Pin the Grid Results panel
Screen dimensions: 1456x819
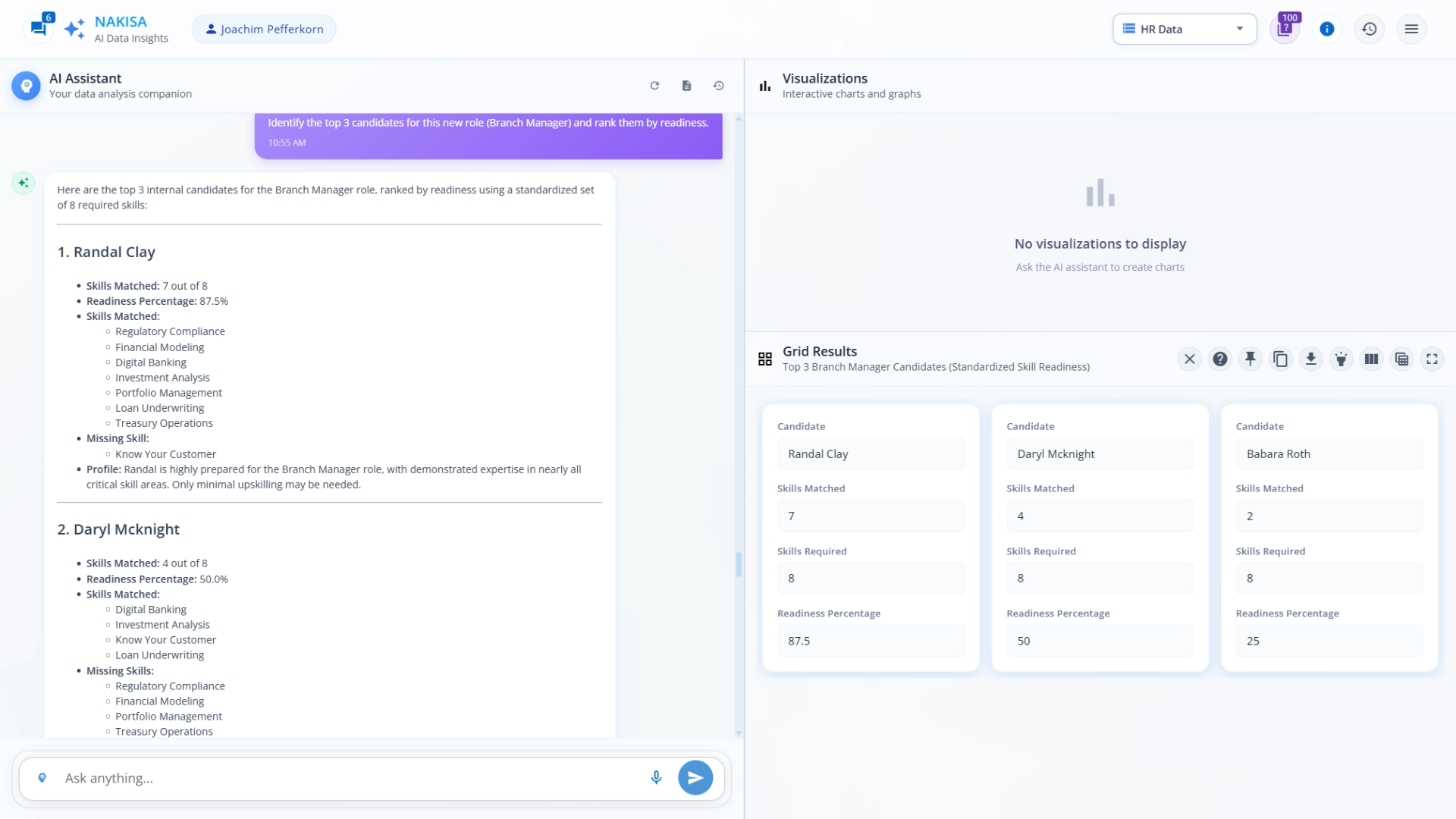pos(1250,359)
